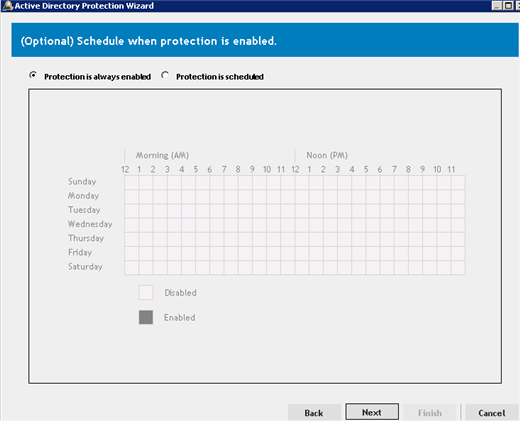Click the Noon (PM) header label

327,155
